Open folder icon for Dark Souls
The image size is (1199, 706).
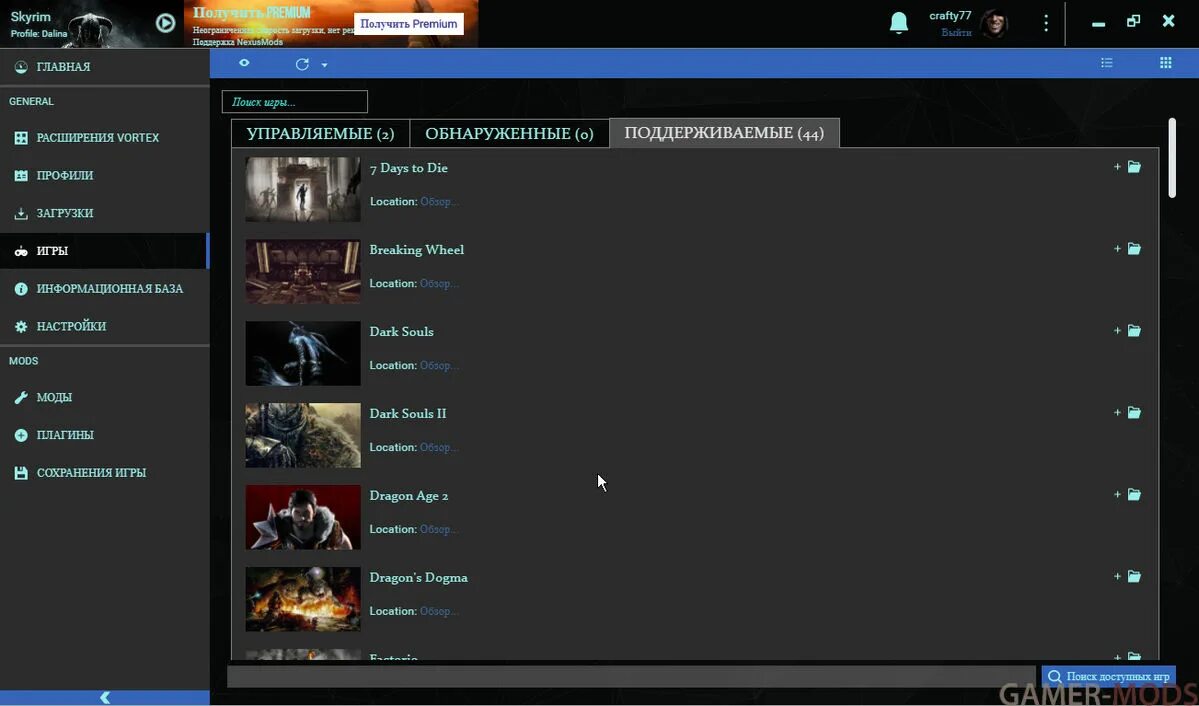(x=1134, y=330)
